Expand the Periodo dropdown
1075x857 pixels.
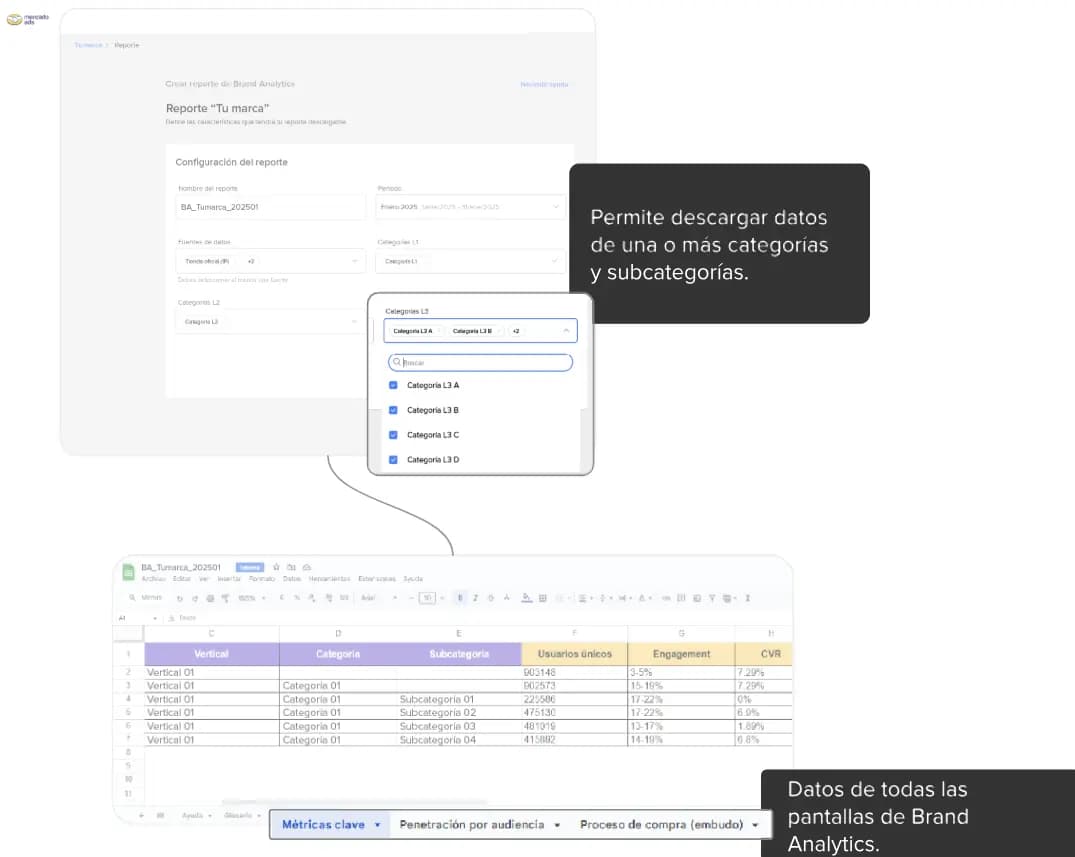[470, 206]
